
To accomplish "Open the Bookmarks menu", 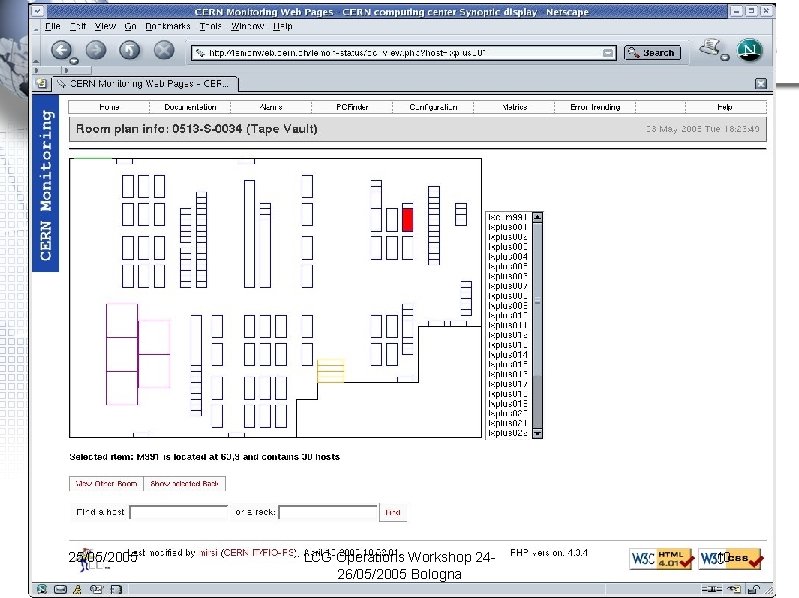I will [x=168, y=26].
